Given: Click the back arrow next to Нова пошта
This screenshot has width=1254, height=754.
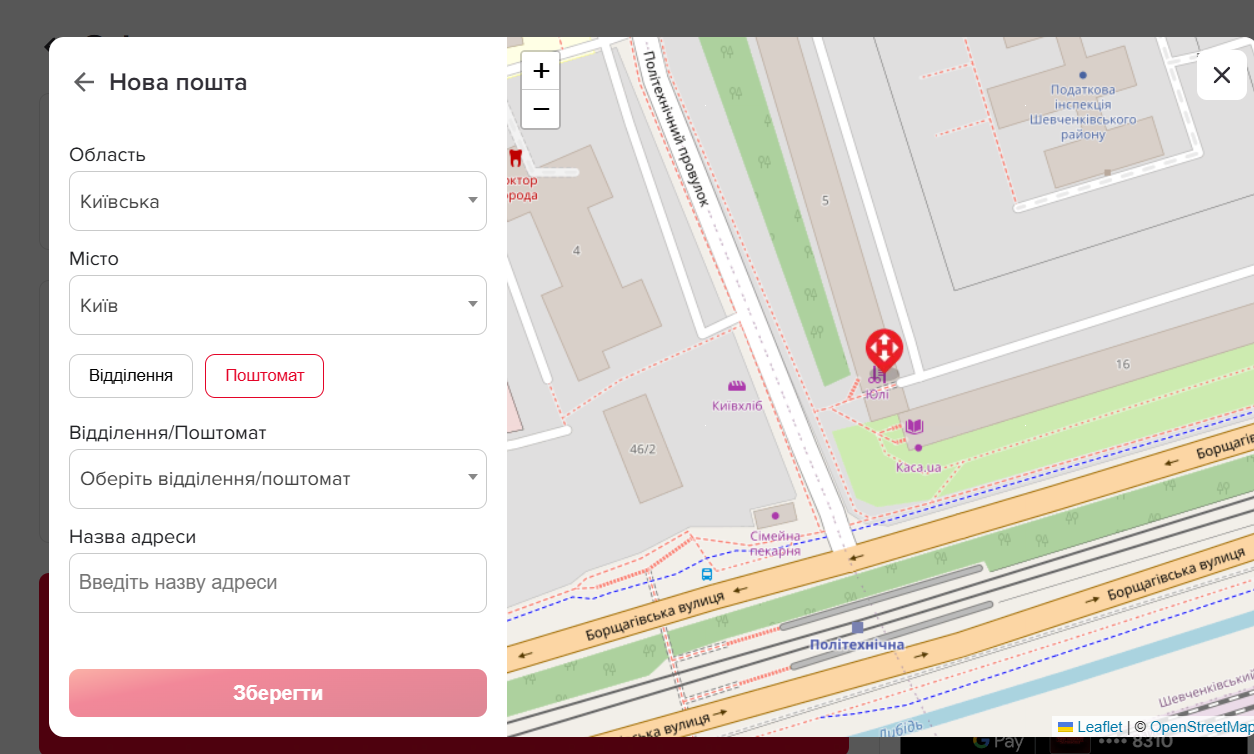Looking at the screenshot, I should coord(83,82).
